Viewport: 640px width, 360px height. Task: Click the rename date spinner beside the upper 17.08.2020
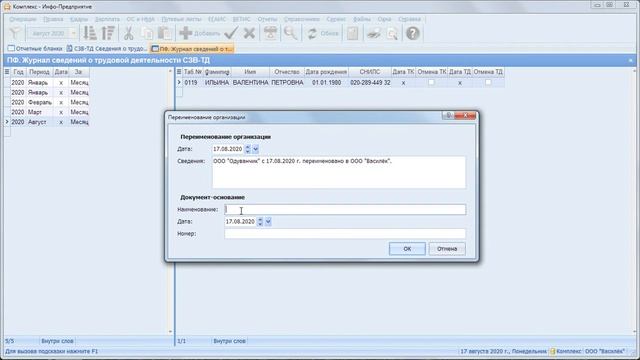[x=247, y=149]
